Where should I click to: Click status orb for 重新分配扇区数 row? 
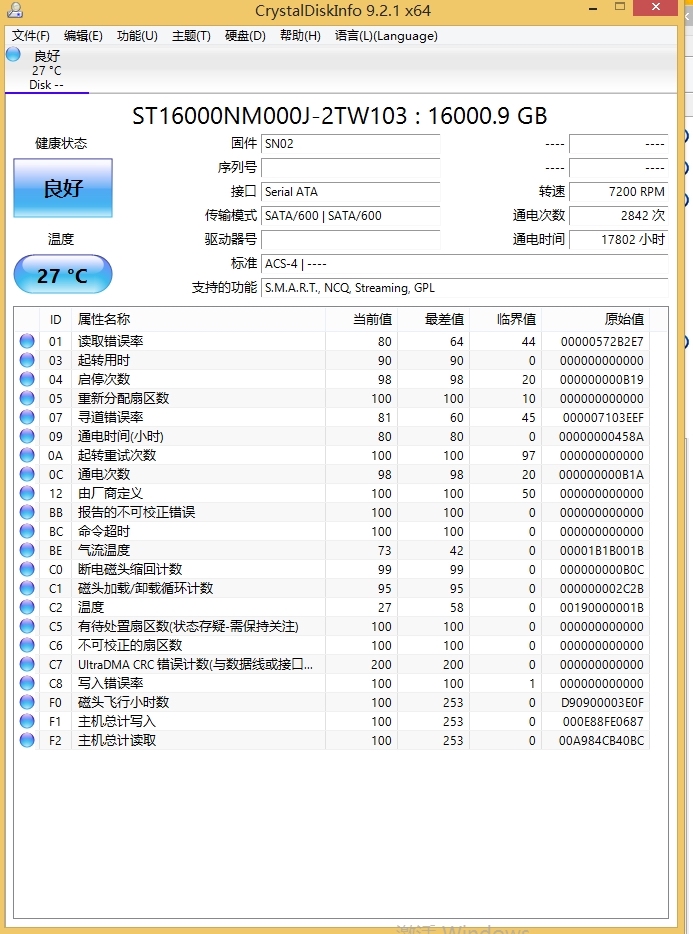point(27,398)
